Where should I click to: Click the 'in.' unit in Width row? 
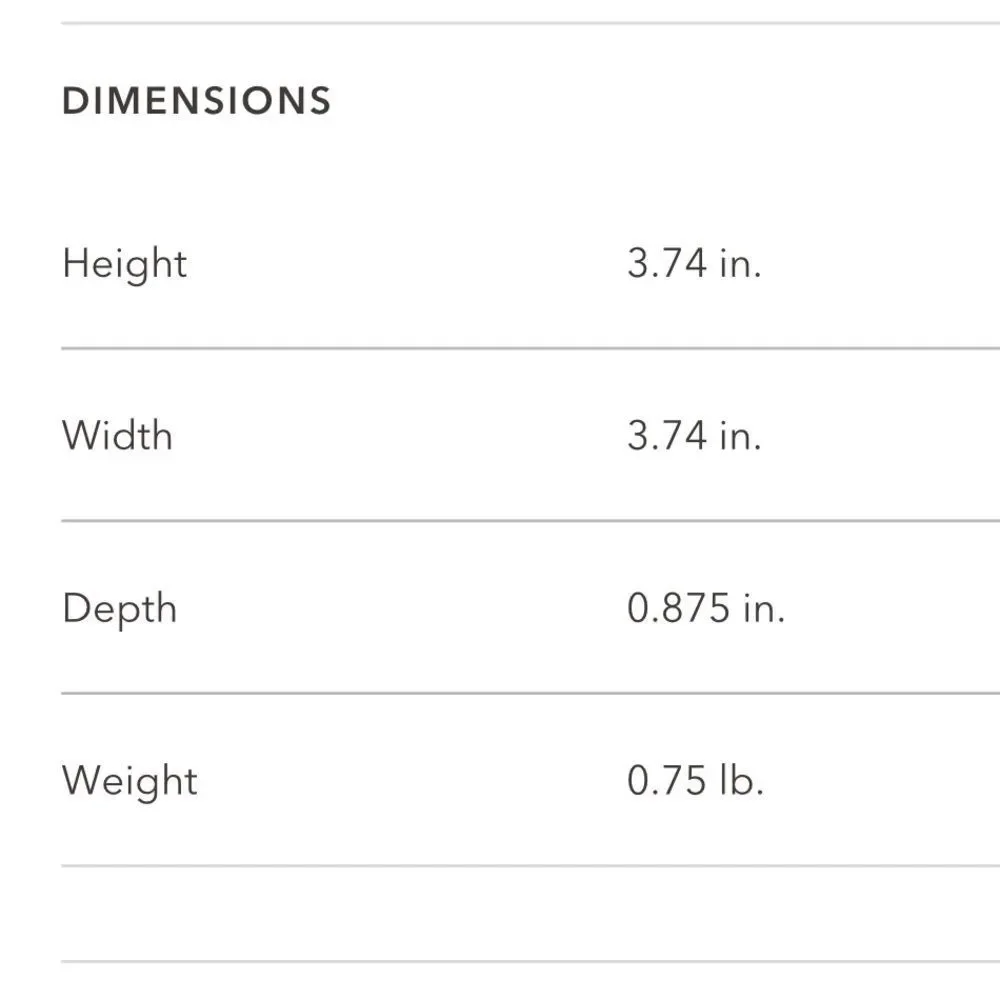click(740, 436)
